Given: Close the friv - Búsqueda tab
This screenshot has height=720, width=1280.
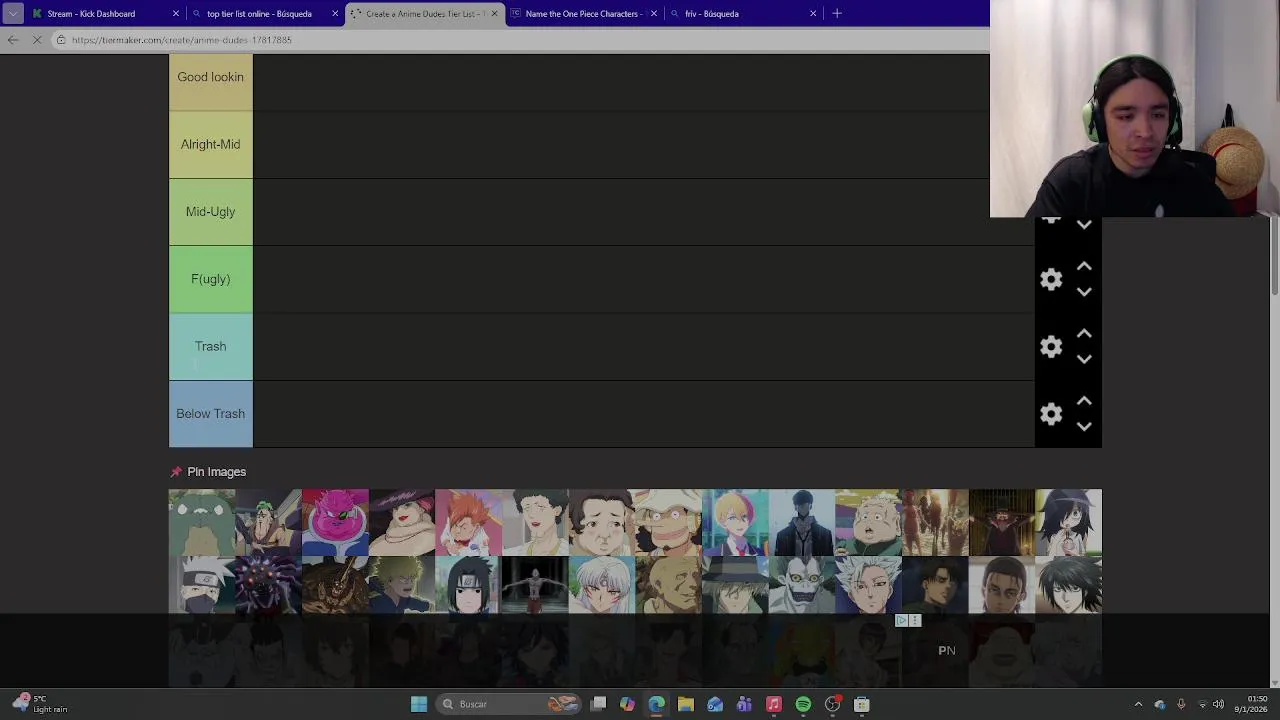Looking at the screenshot, I should click(813, 14).
